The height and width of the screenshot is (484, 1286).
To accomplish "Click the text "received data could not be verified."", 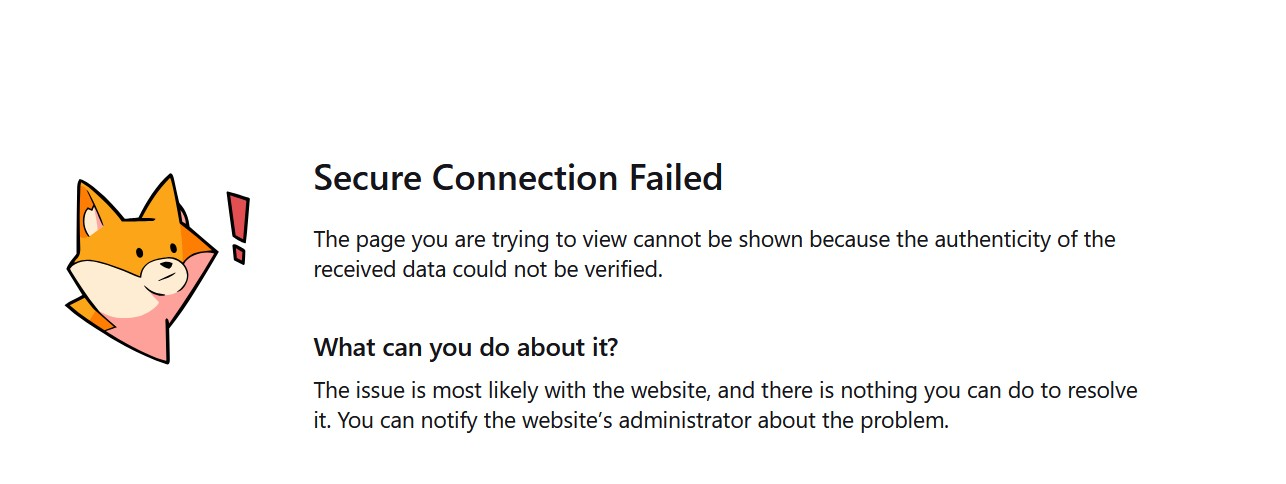I will (x=488, y=269).
